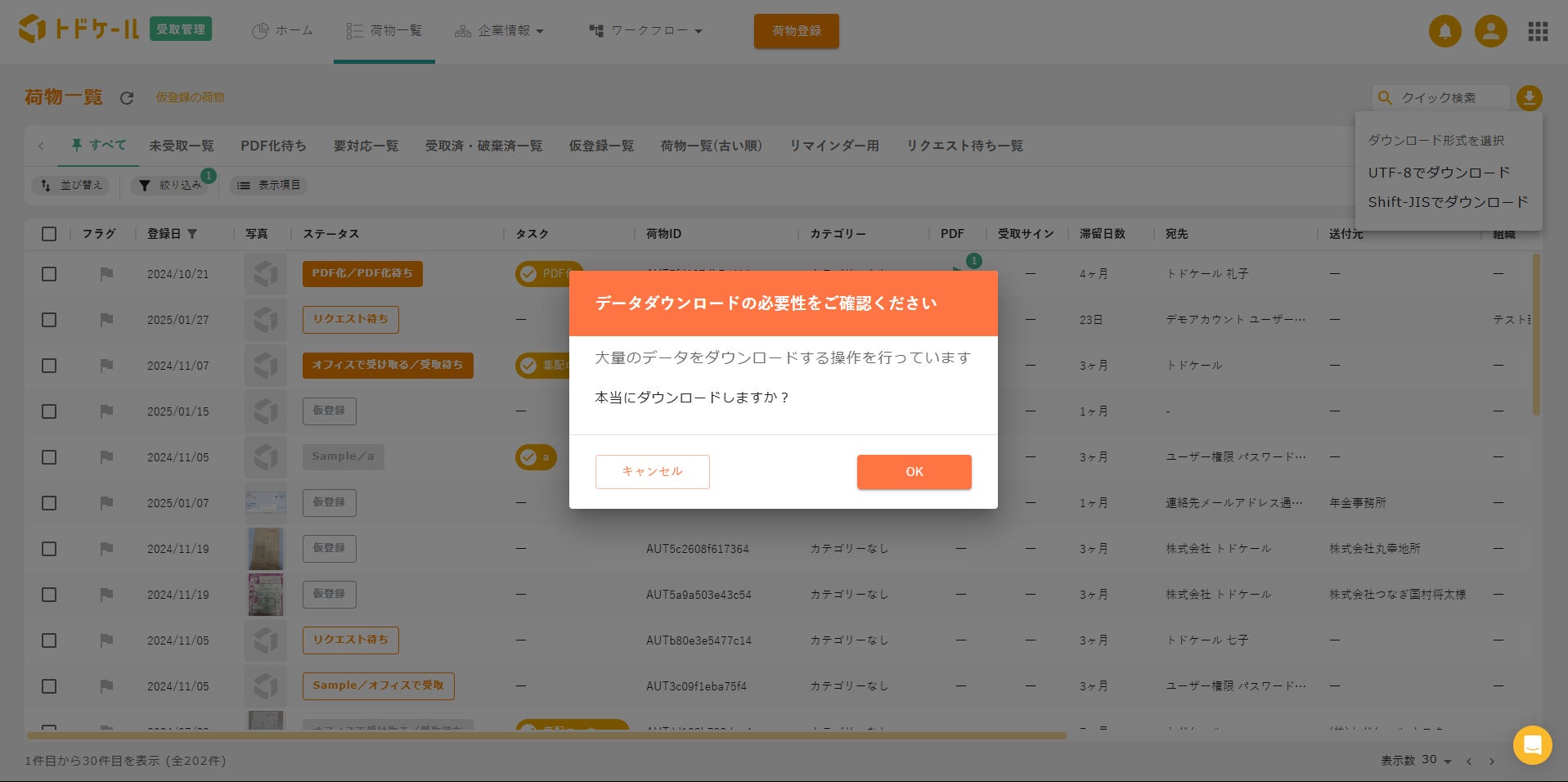The image size is (1568, 782).
Task: Expand the ワークフロー dropdown menu
Action: coord(646,31)
